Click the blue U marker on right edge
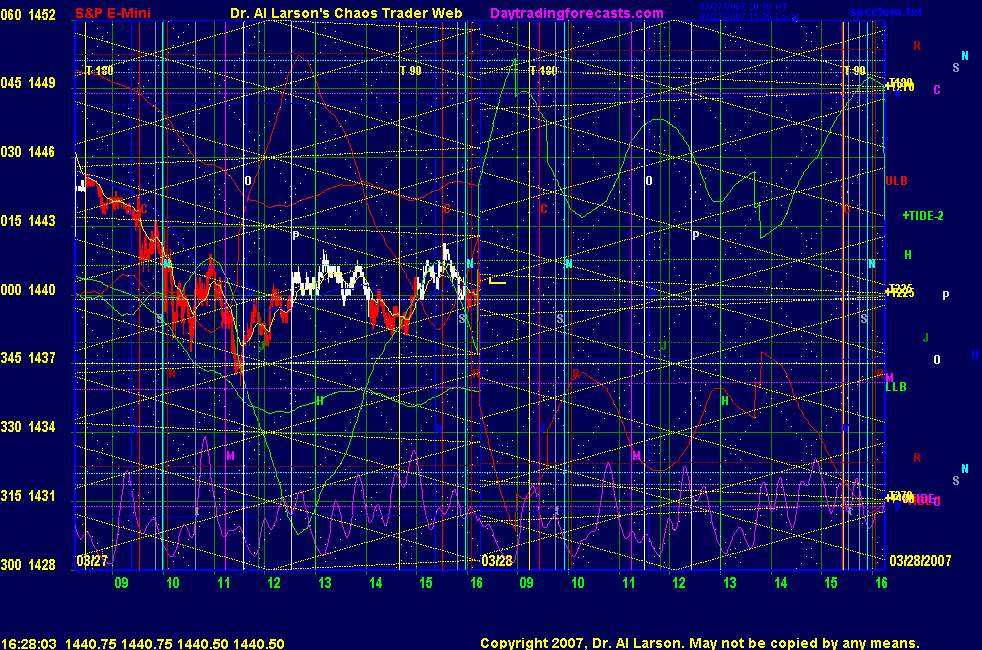This screenshot has height=650, width=982. click(x=973, y=355)
